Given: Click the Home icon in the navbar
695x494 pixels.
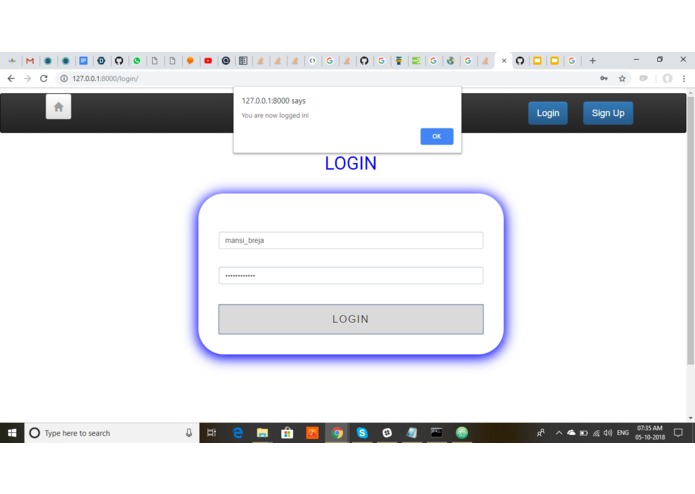Looking at the screenshot, I should click(59, 107).
